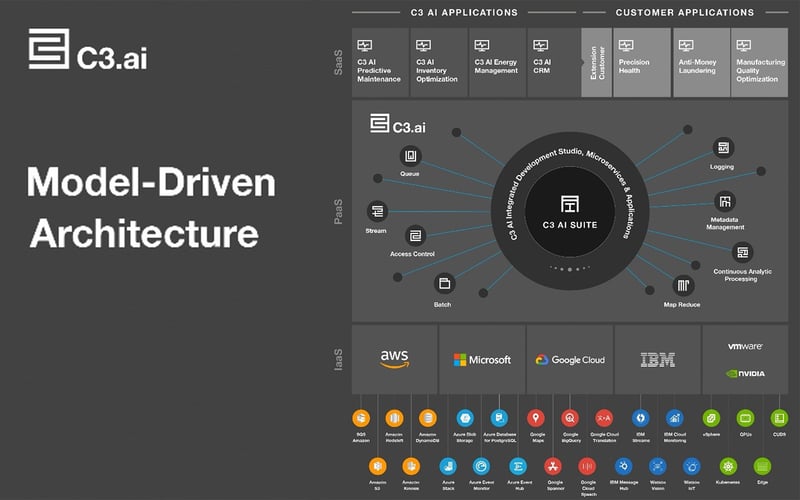Select the Azure Event Monitor icon
This screenshot has height=500, width=800.
click(481, 466)
